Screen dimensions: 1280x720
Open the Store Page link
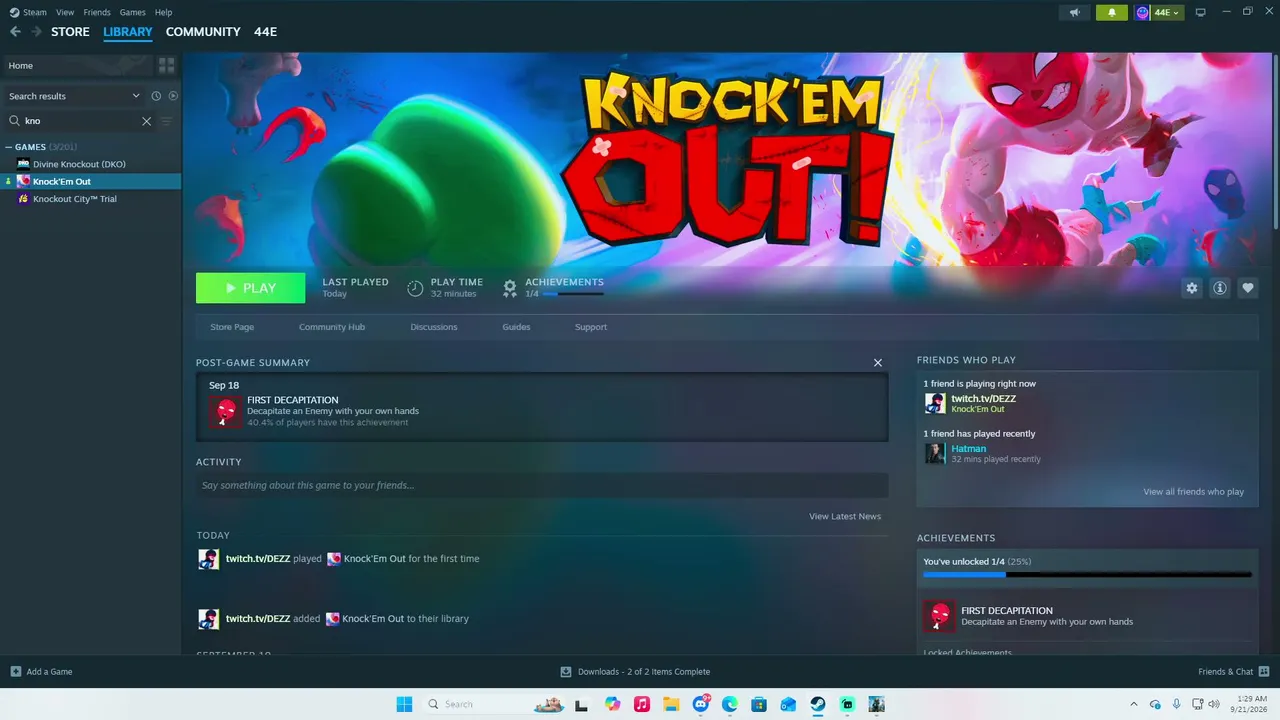(232, 327)
